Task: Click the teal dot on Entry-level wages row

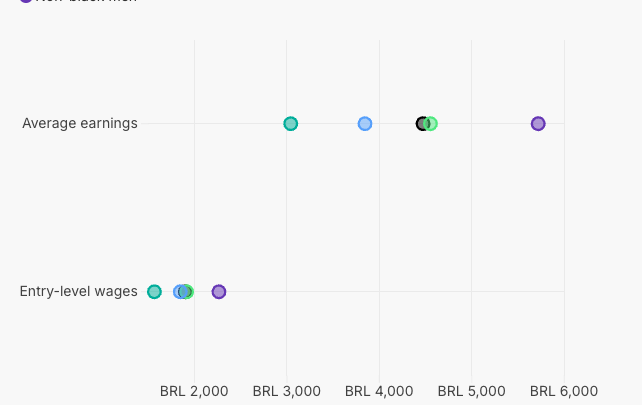Action: point(154,292)
